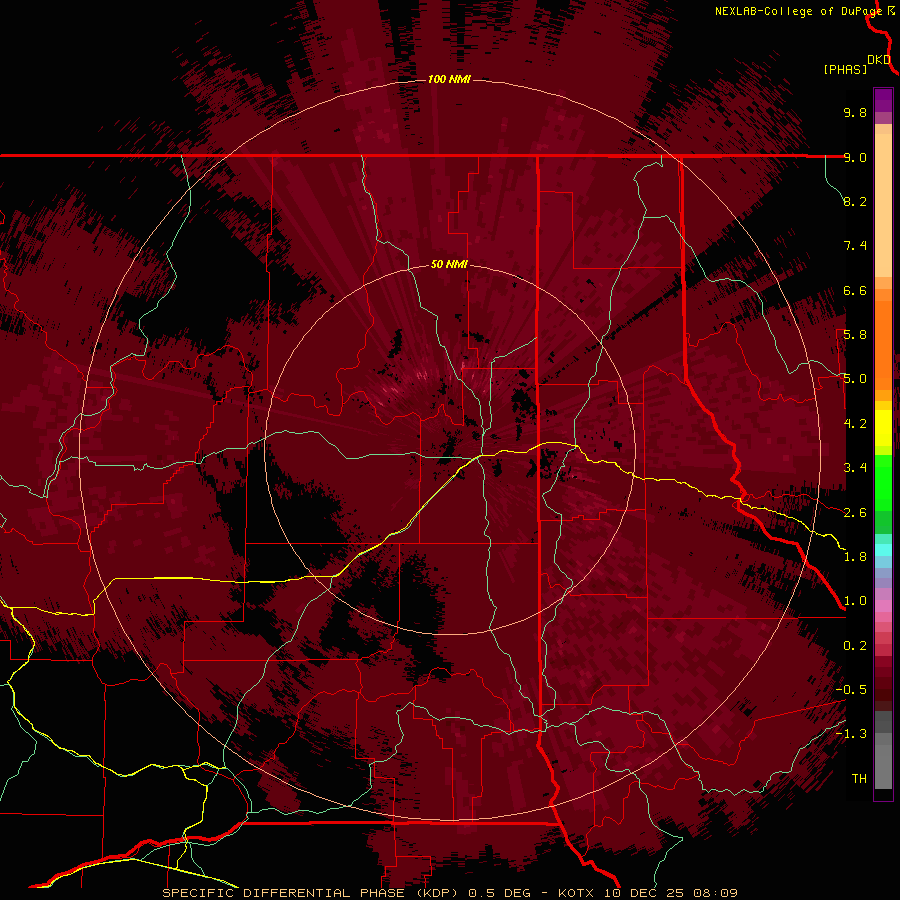
Task: Click the -1.3 legend value
Action: tap(851, 734)
